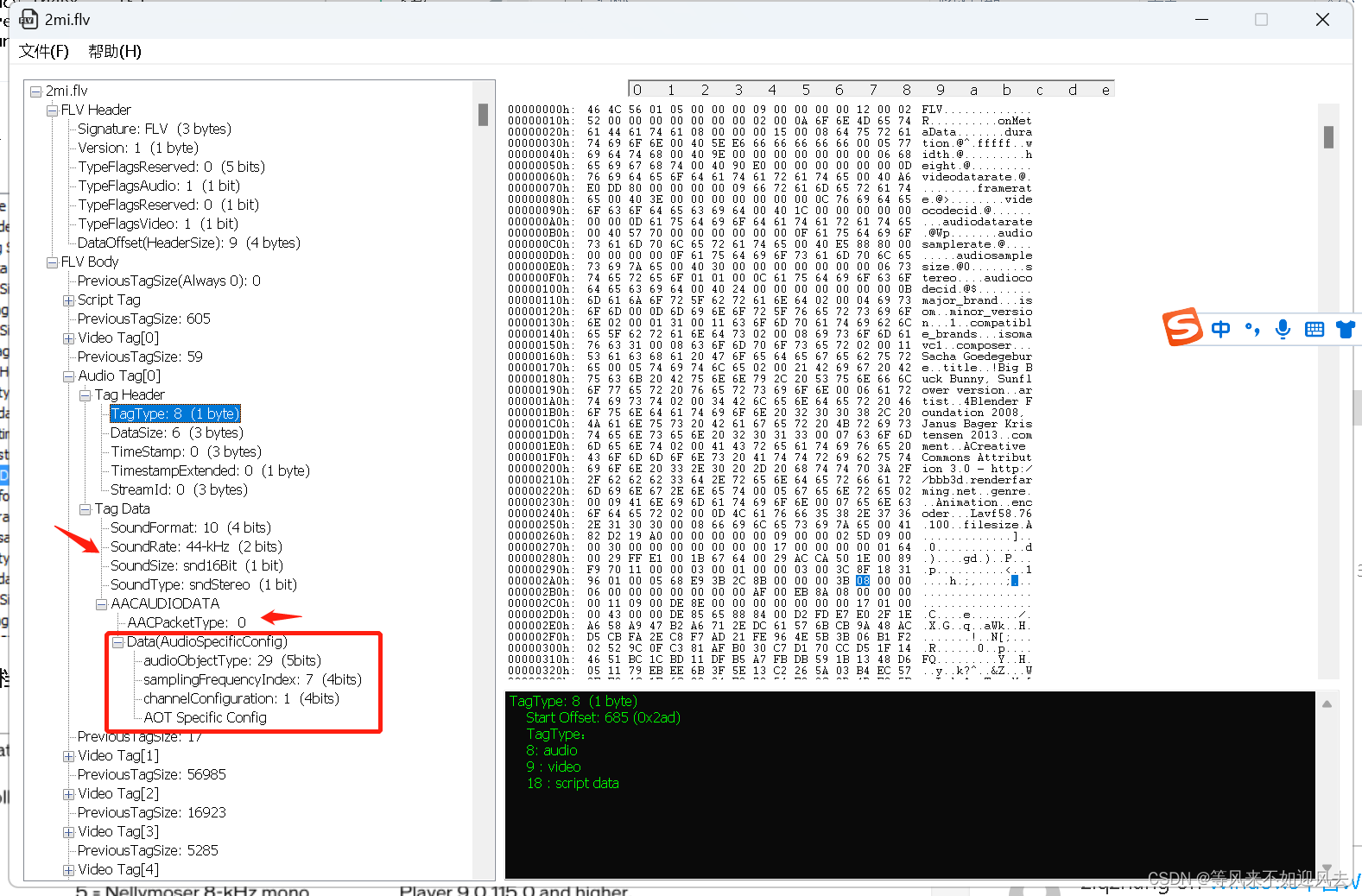This screenshot has height=896, width=1362.
Task: Select StreamId: 0 (3 bytes) row
Action: click(179, 489)
